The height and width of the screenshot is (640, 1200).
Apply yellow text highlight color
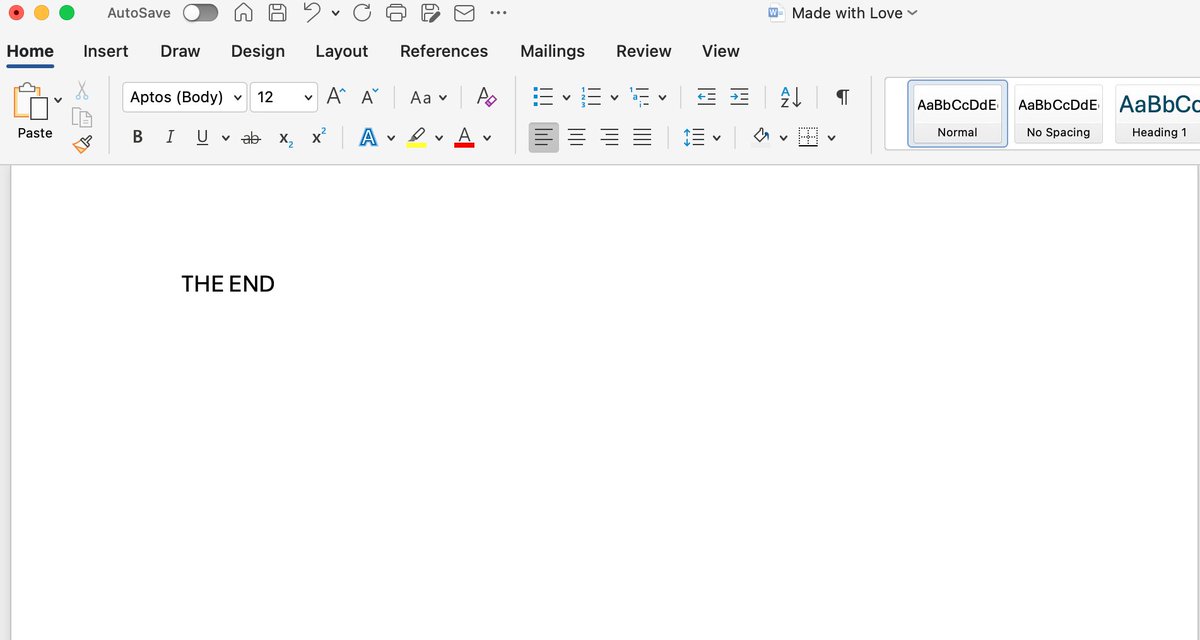[417, 137]
